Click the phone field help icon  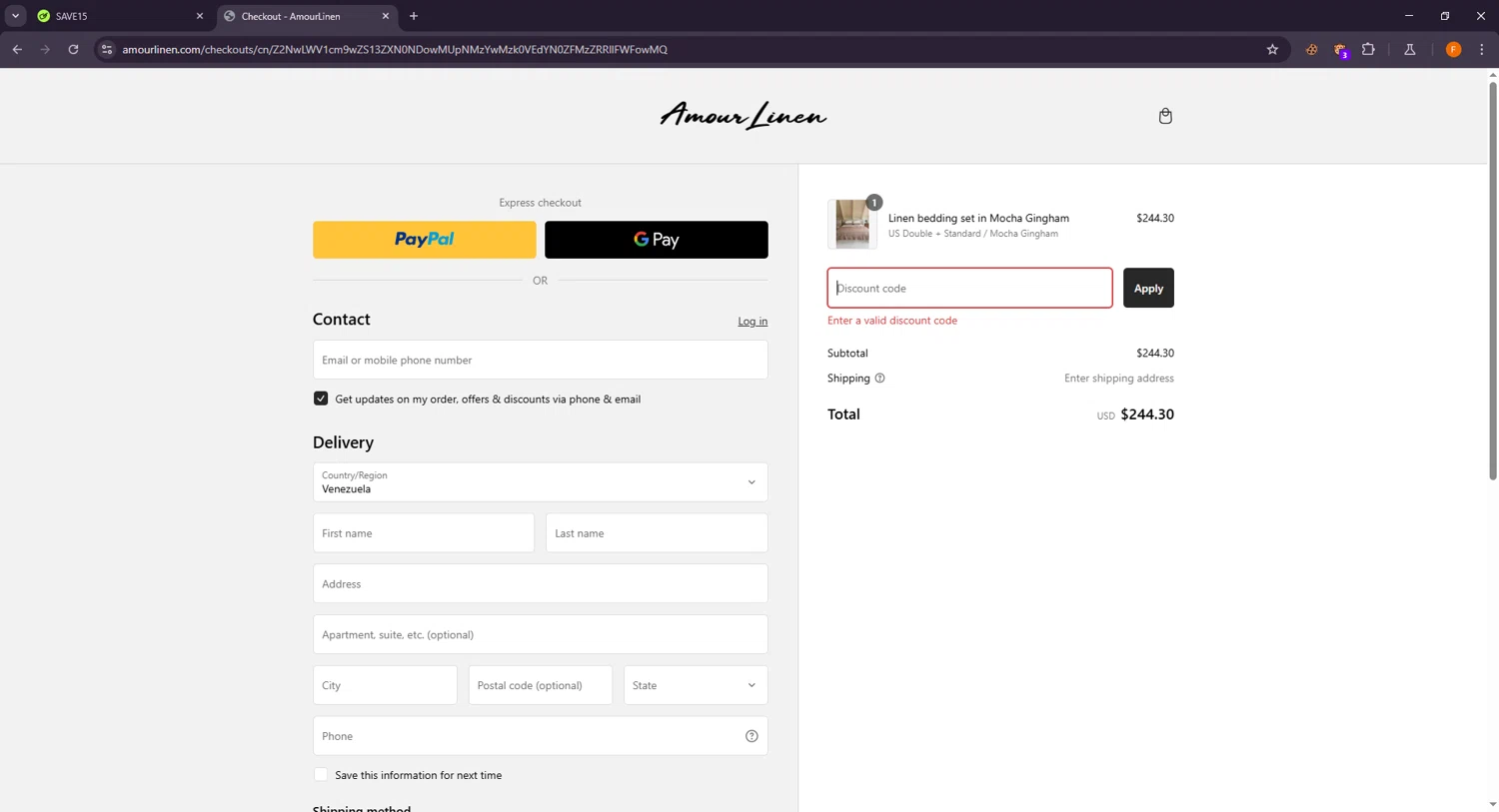751,736
